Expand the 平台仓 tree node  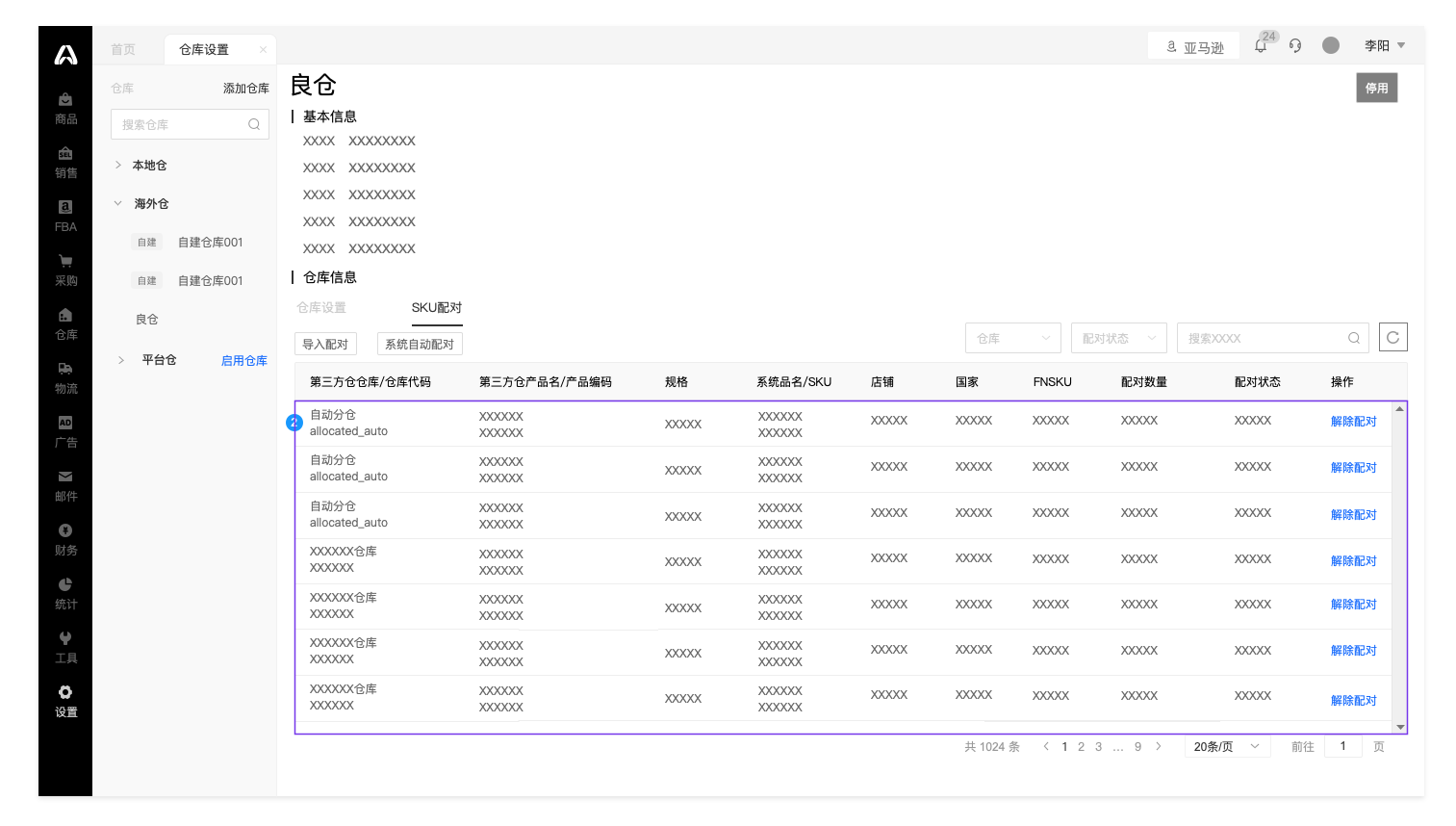(121, 360)
